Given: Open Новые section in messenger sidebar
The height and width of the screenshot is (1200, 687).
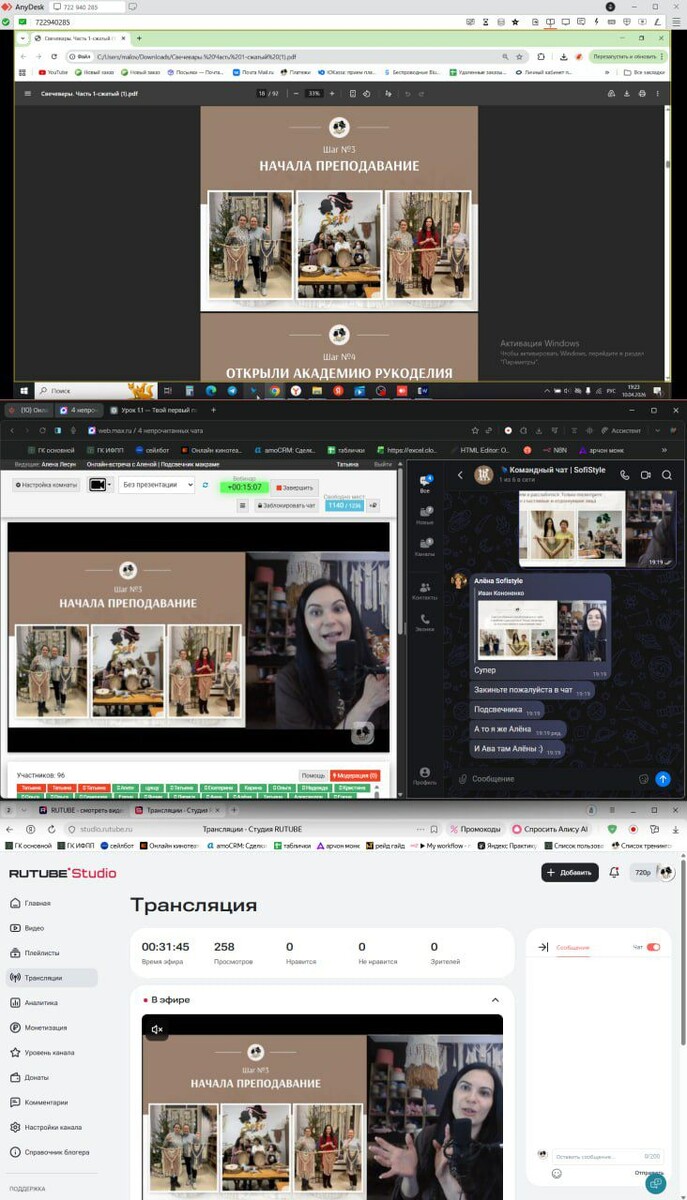Looking at the screenshot, I should (x=425, y=514).
